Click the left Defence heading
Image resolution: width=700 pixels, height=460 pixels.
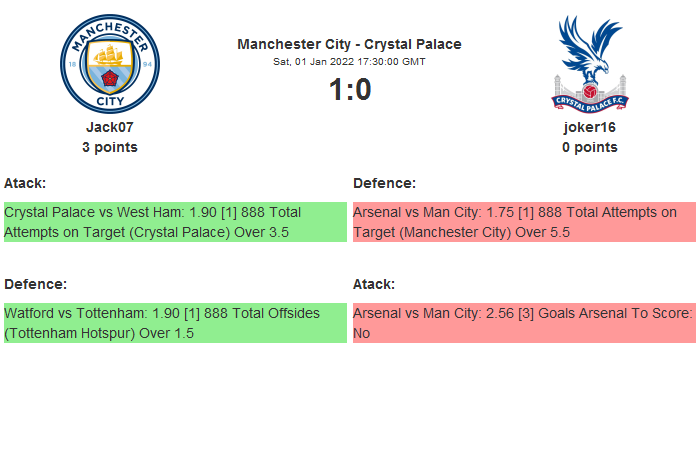pos(35,284)
